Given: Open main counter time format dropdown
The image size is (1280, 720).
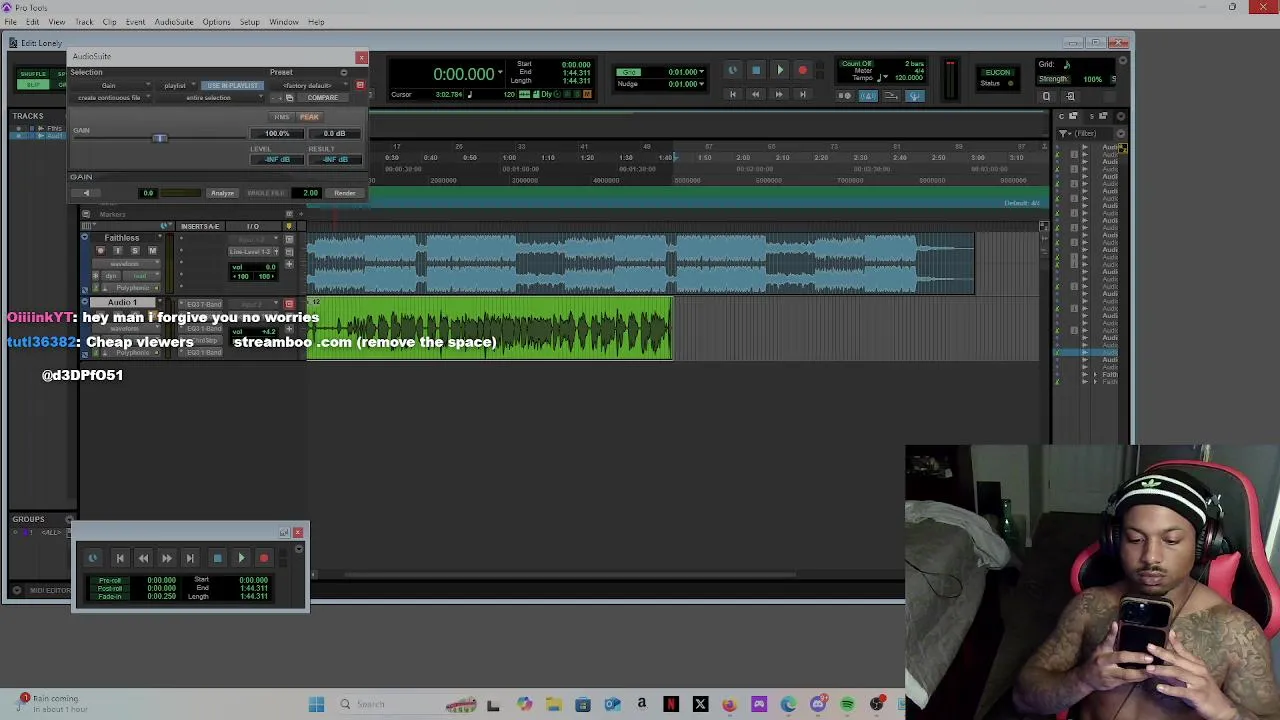Looking at the screenshot, I should (x=500, y=73).
